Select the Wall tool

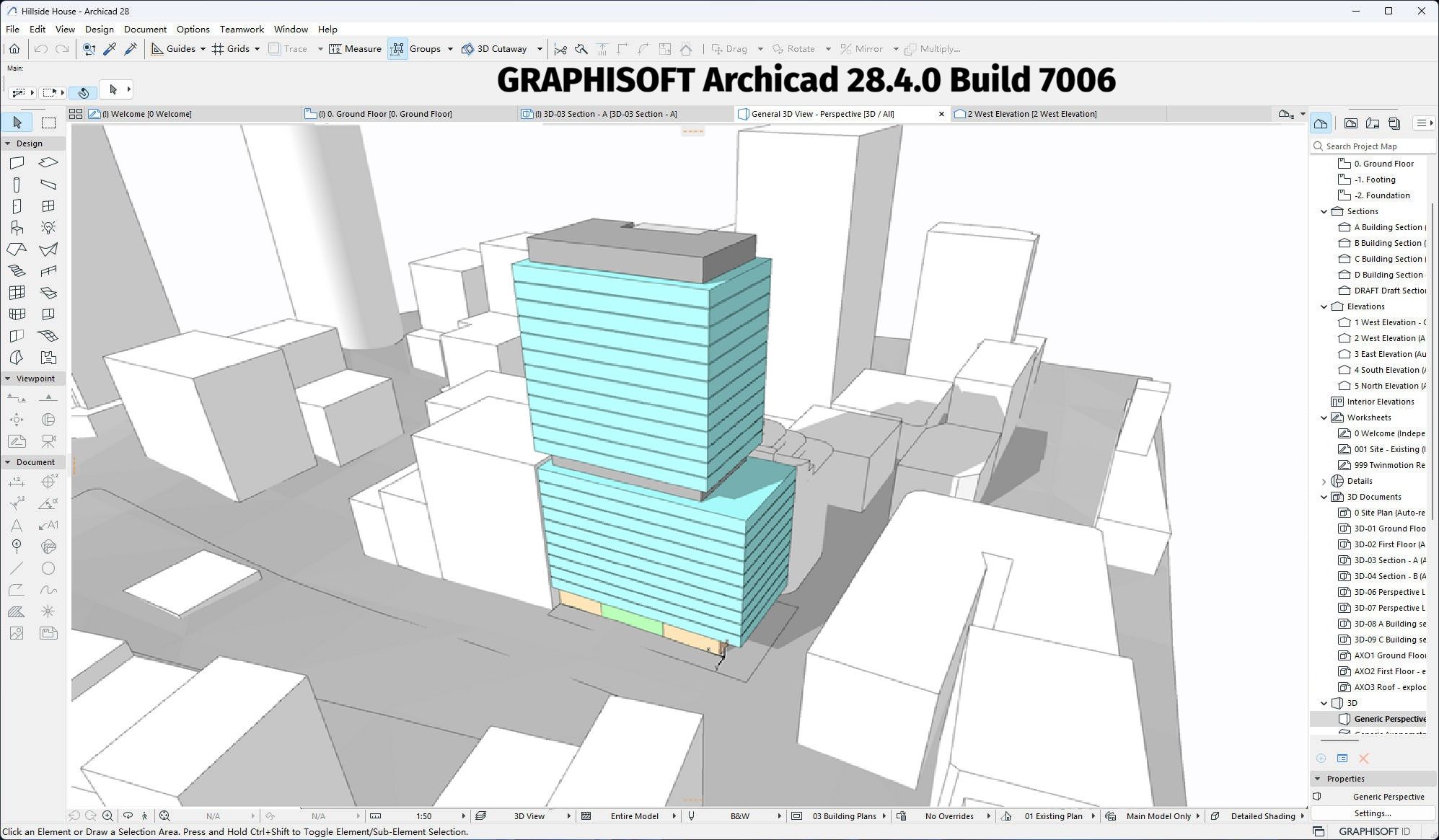coord(17,163)
